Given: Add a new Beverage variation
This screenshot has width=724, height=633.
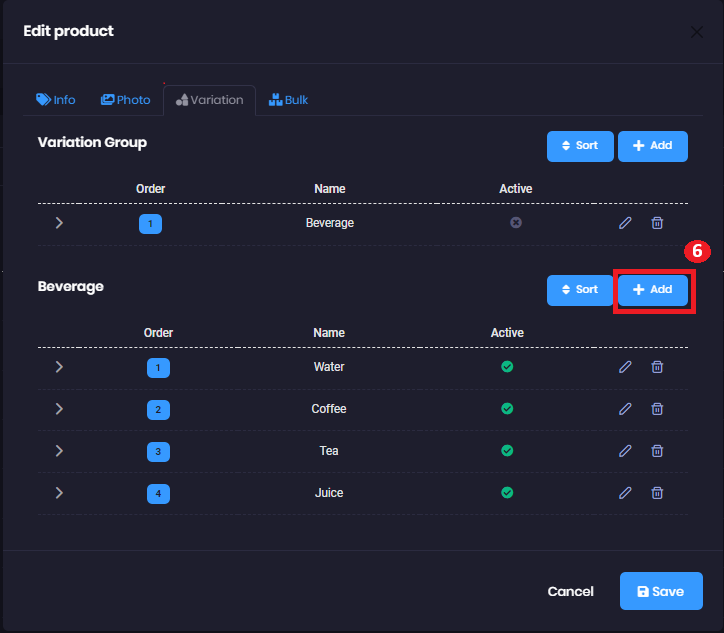Looking at the screenshot, I should coord(652,290).
